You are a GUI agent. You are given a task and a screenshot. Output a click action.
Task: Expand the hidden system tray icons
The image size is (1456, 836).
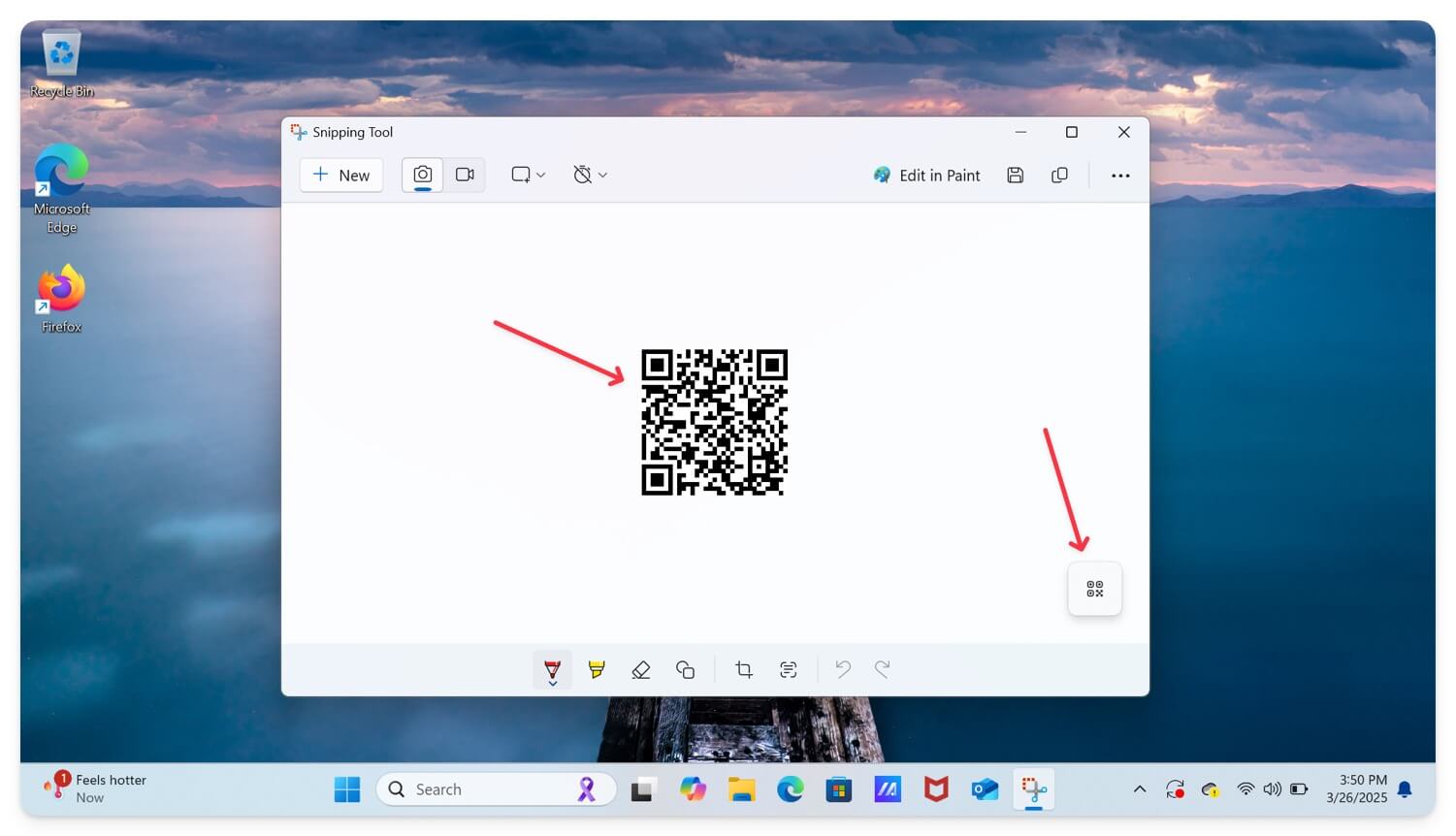tap(1140, 789)
